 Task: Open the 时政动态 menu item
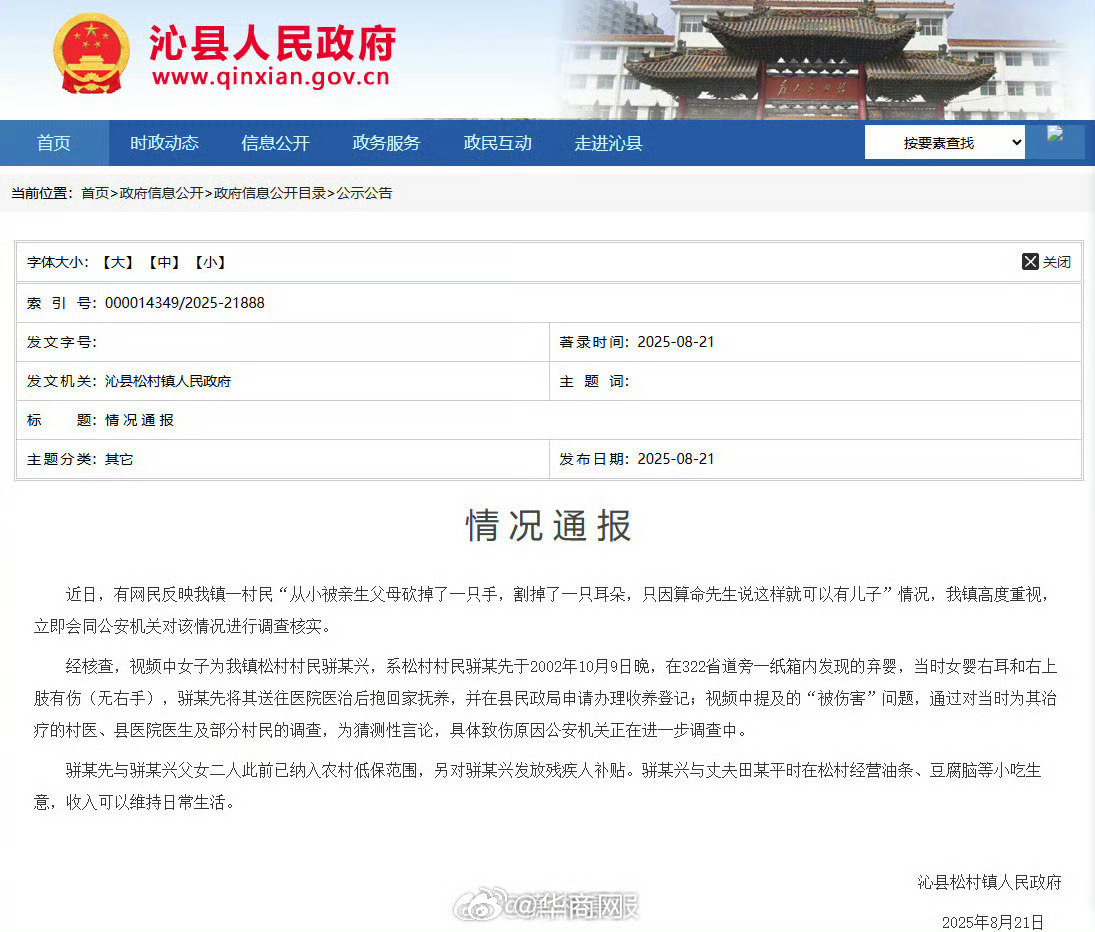164,143
